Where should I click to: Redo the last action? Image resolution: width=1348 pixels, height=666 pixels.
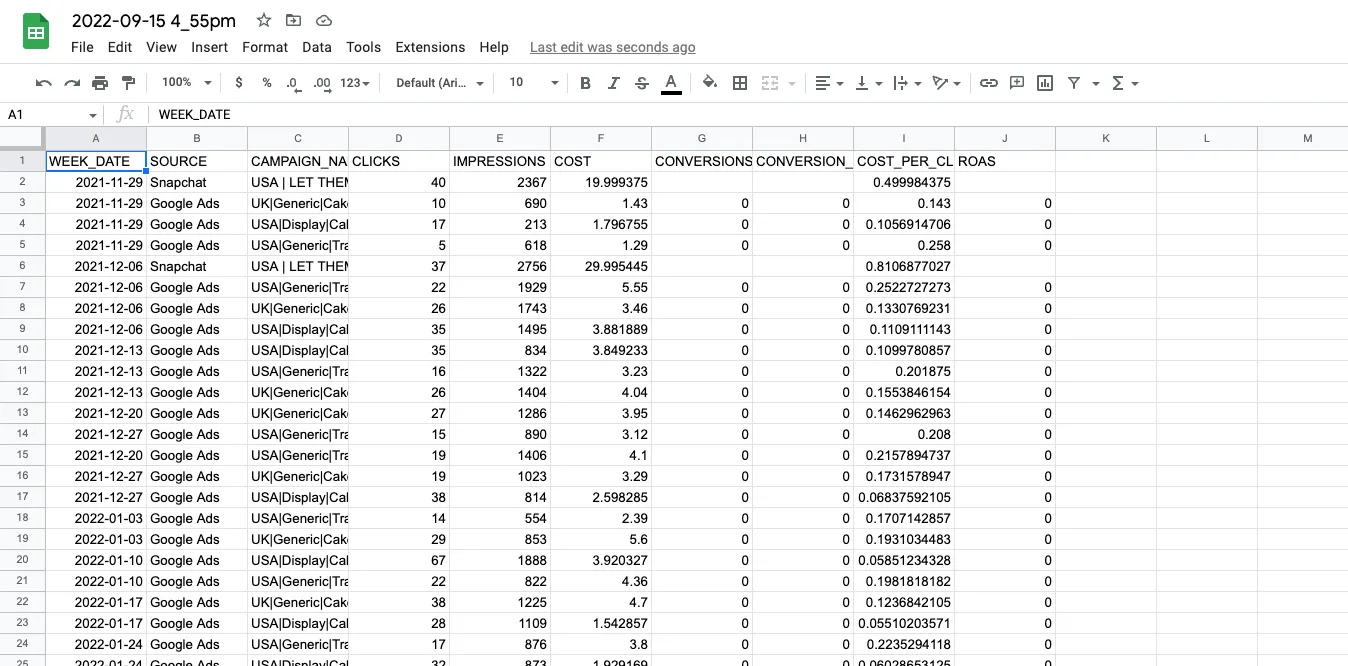click(x=72, y=83)
